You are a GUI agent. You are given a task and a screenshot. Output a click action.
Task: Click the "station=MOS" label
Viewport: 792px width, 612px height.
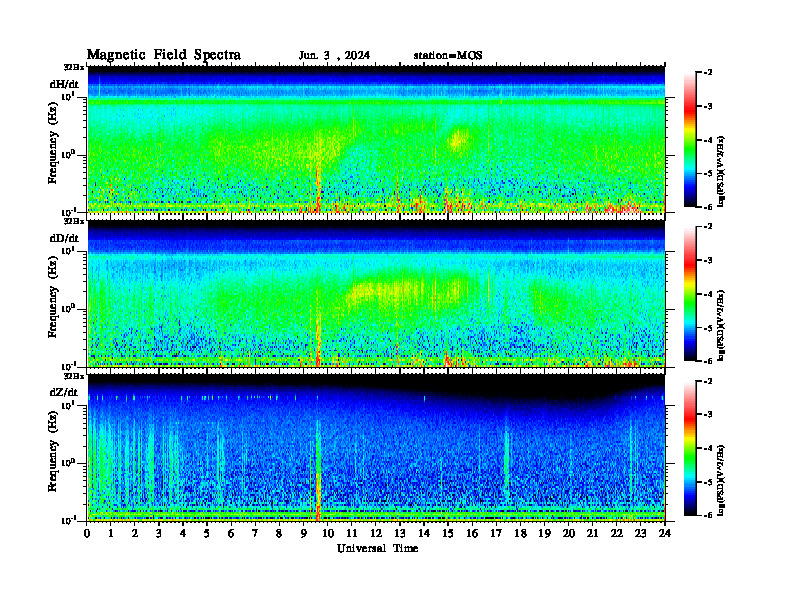coord(448,56)
